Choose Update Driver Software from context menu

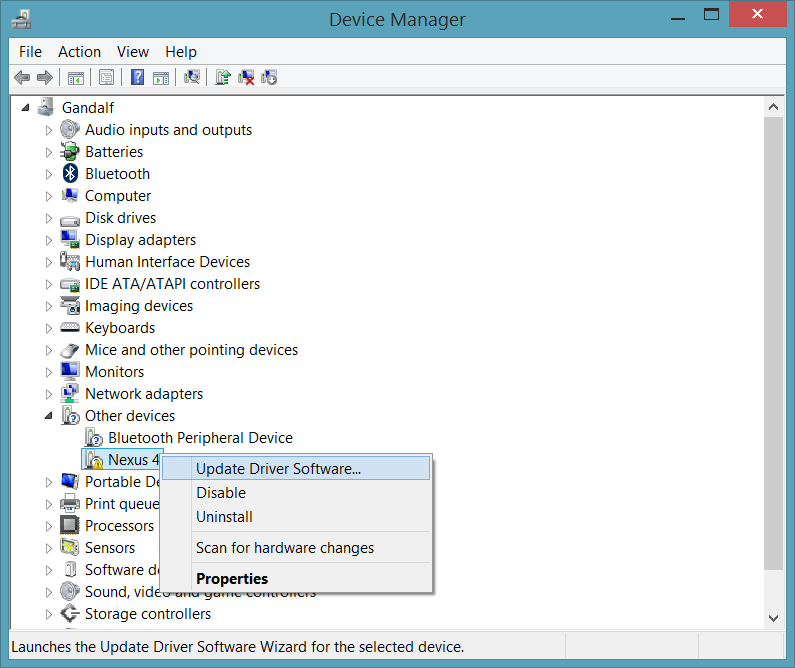pos(278,468)
